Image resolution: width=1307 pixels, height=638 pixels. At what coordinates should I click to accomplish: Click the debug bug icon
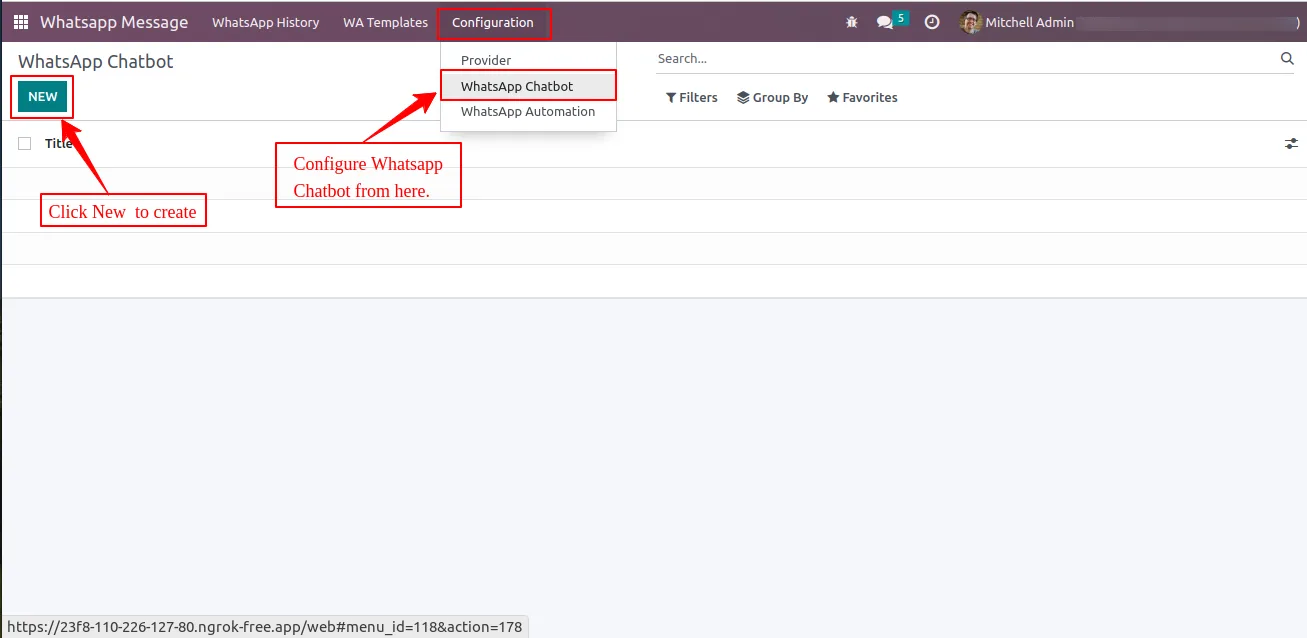click(x=851, y=22)
